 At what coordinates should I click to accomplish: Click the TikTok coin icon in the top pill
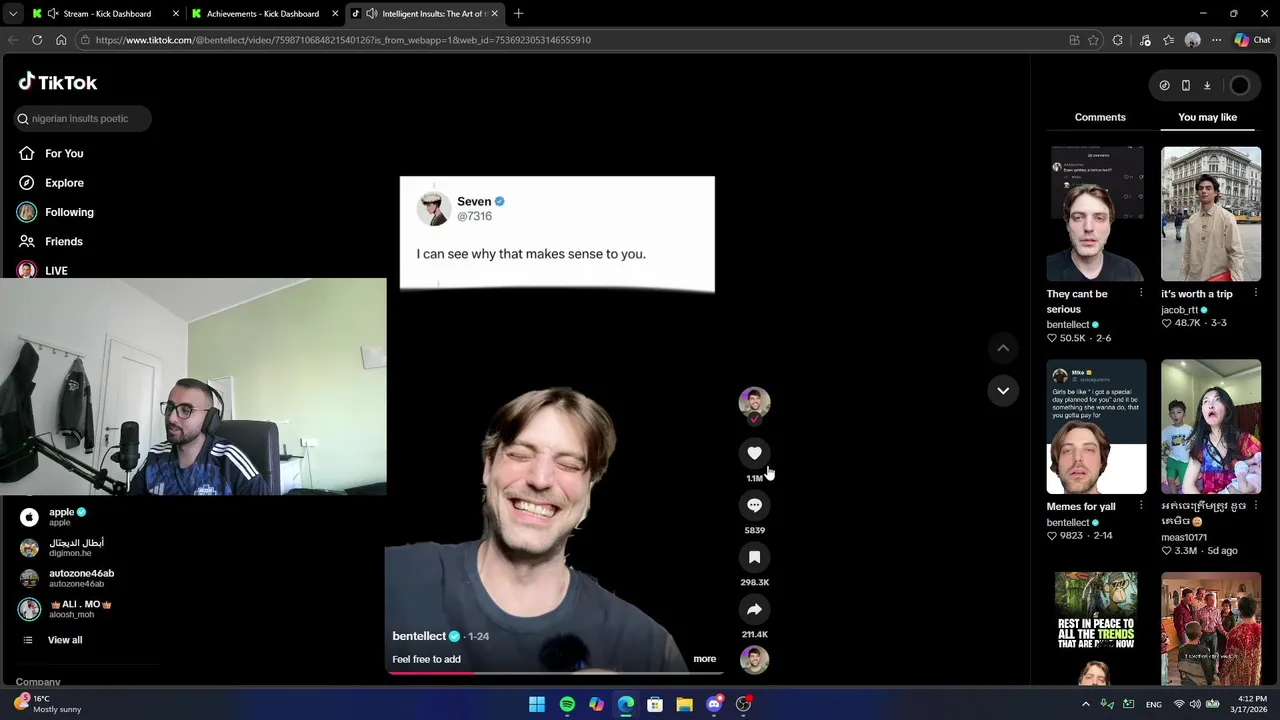click(x=1164, y=85)
